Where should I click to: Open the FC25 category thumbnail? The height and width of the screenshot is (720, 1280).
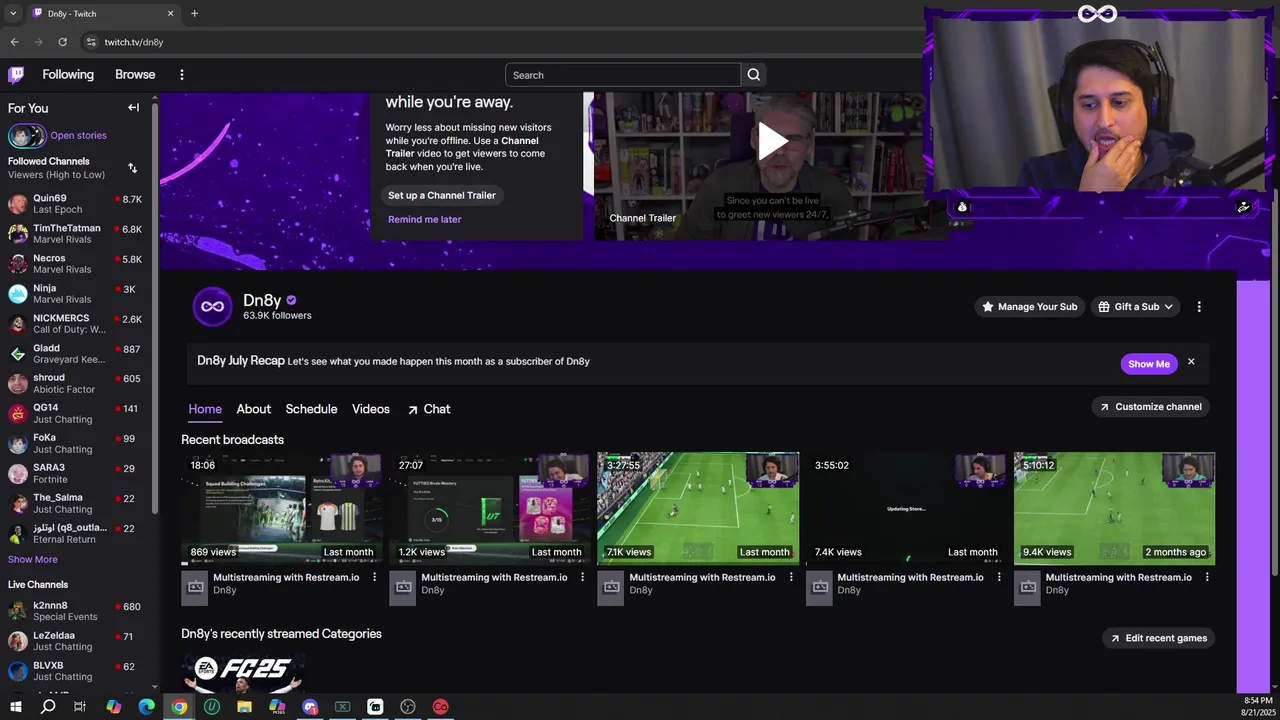[242, 674]
